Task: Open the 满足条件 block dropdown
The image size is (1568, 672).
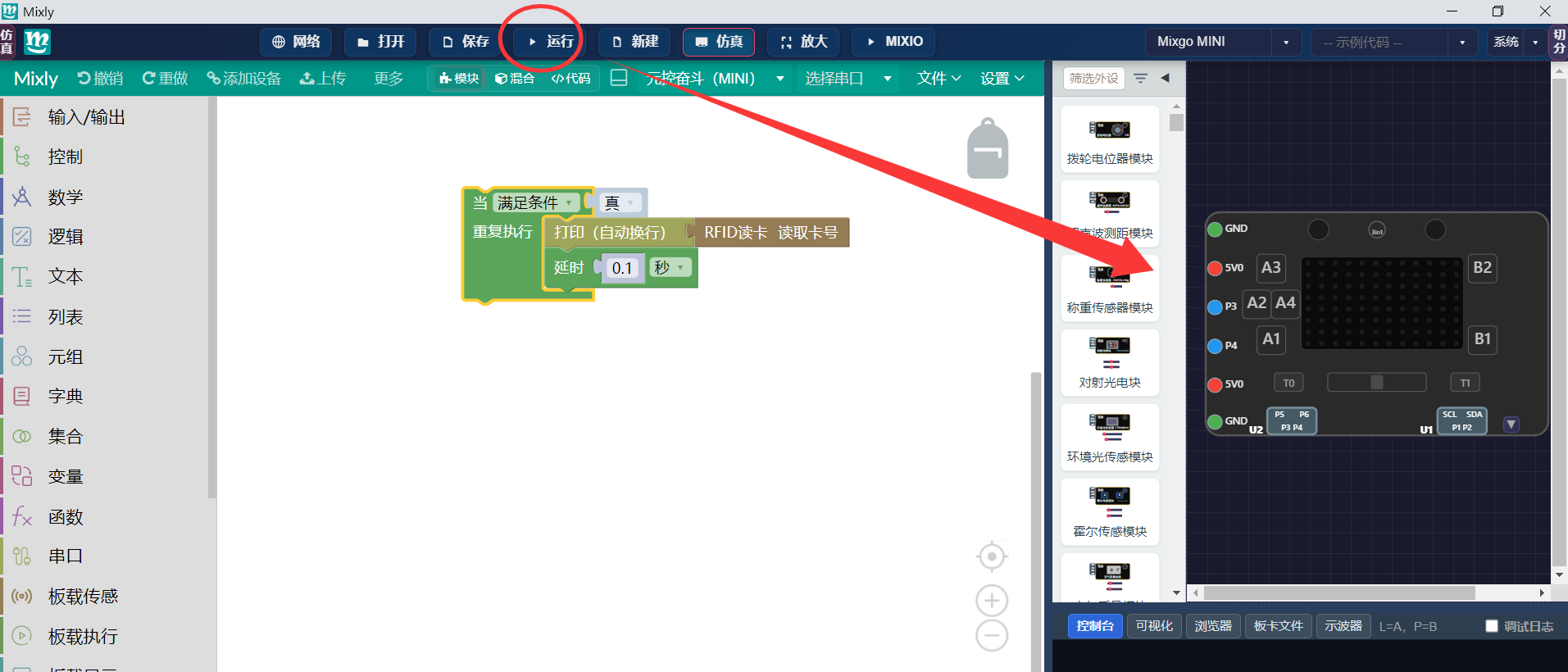Action: pyautogui.click(x=536, y=202)
